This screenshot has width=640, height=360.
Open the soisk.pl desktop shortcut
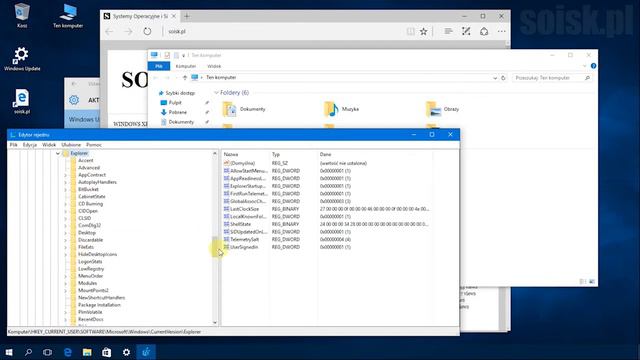point(22,101)
